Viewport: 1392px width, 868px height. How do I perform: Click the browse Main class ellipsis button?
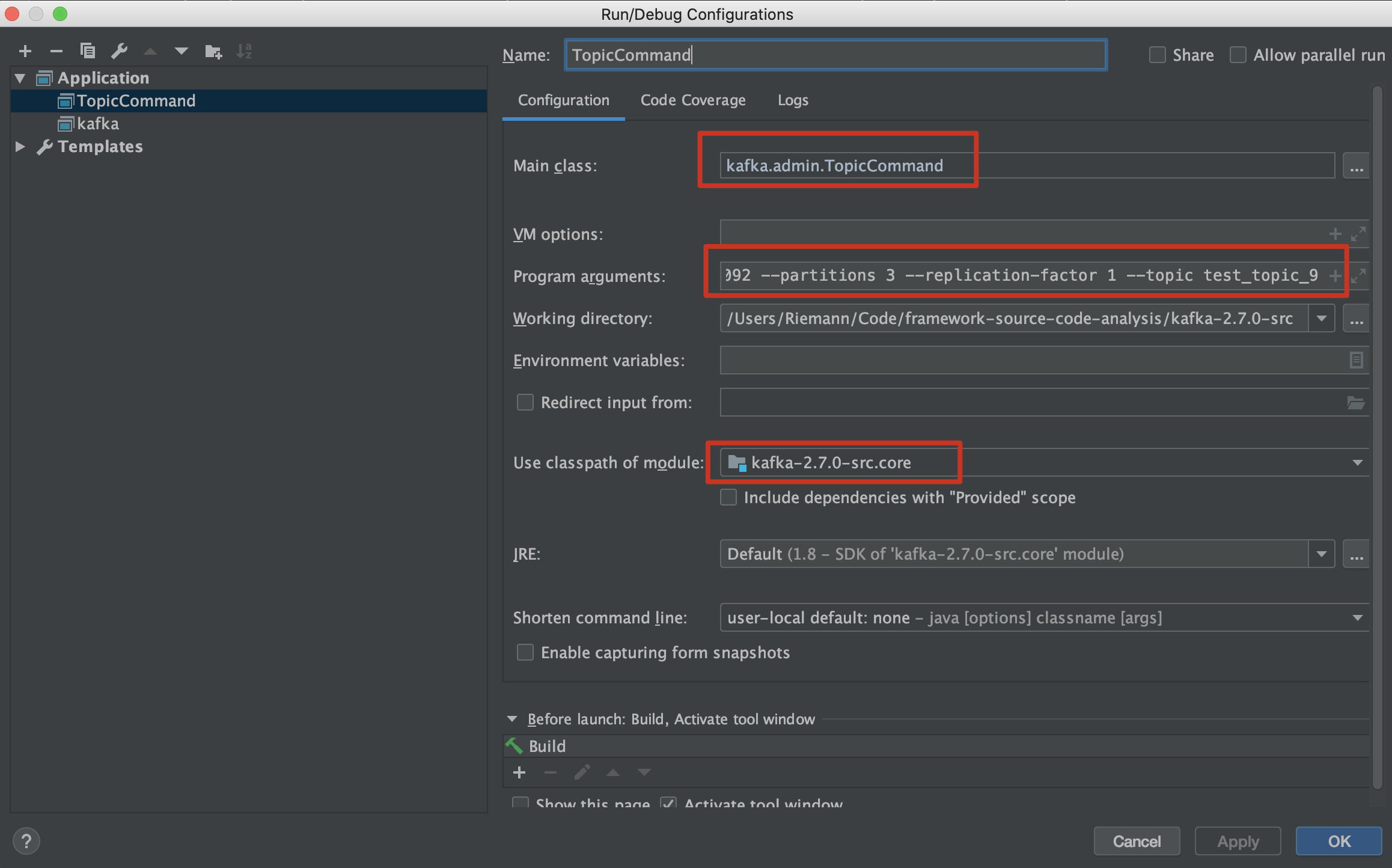(x=1356, y=166)
